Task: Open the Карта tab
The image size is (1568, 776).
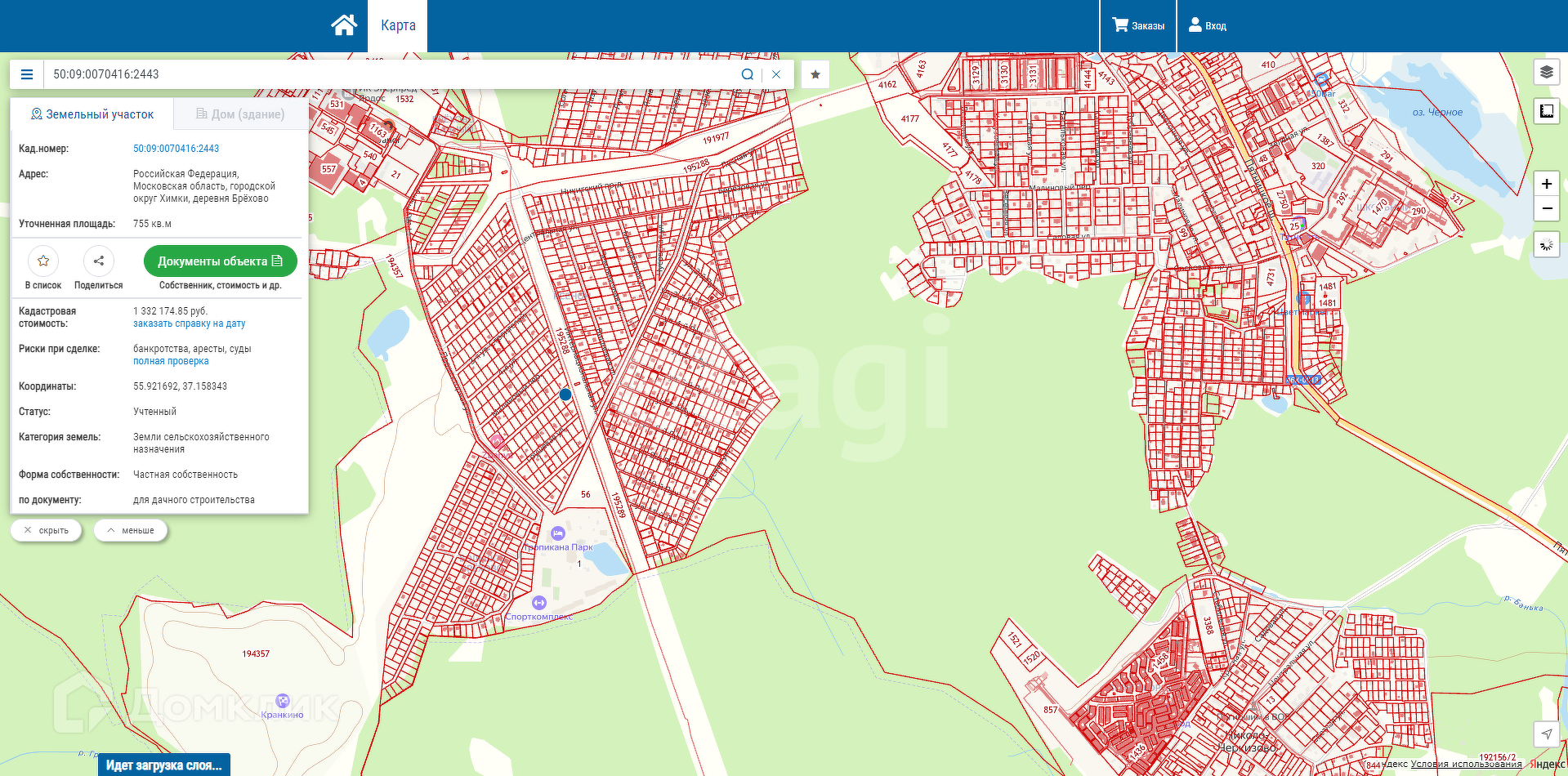Action: point(398,25)
